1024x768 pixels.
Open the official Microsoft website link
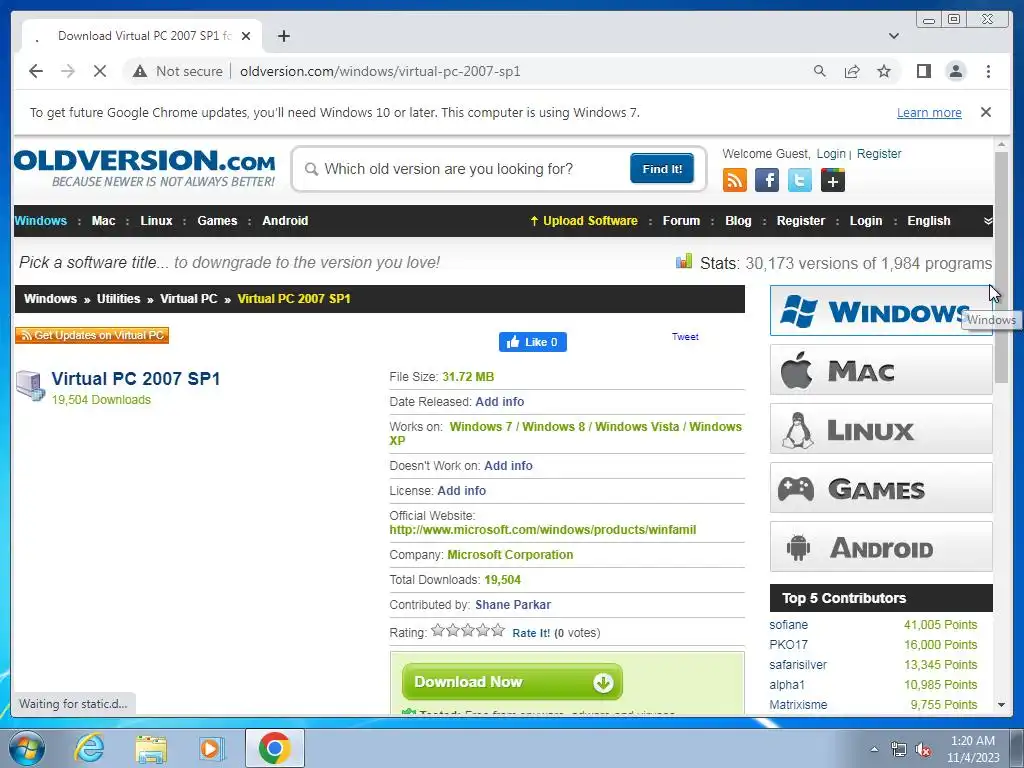(543, 530)
